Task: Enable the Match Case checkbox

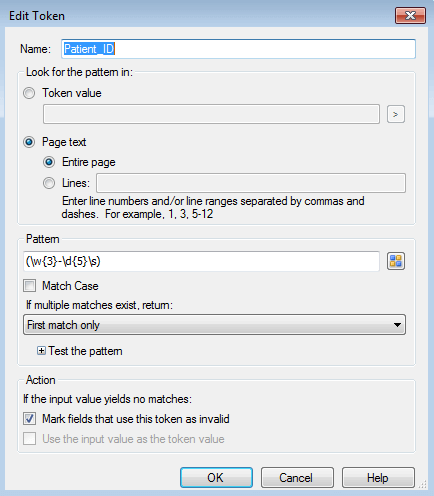Action: pos(29,286)
